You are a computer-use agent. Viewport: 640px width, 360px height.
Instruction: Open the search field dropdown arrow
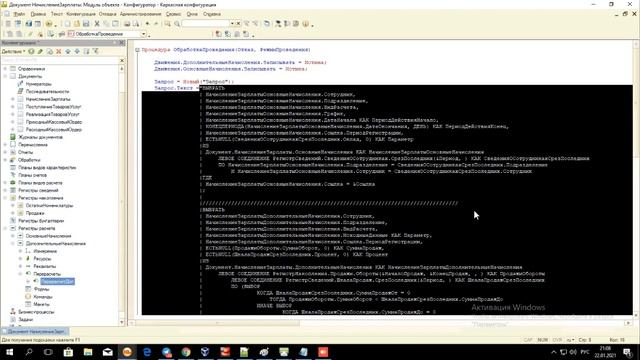pos(232,24)
